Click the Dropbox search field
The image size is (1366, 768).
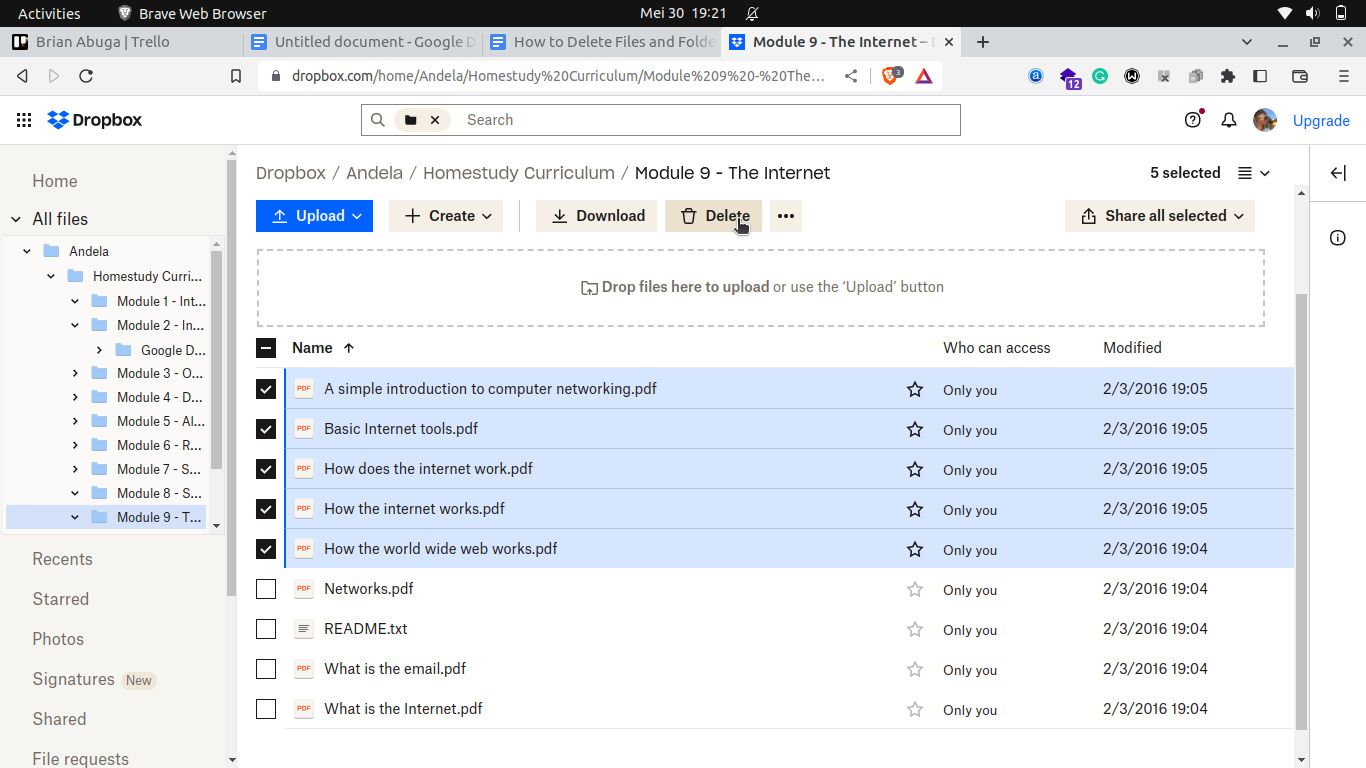coord(700,120)
